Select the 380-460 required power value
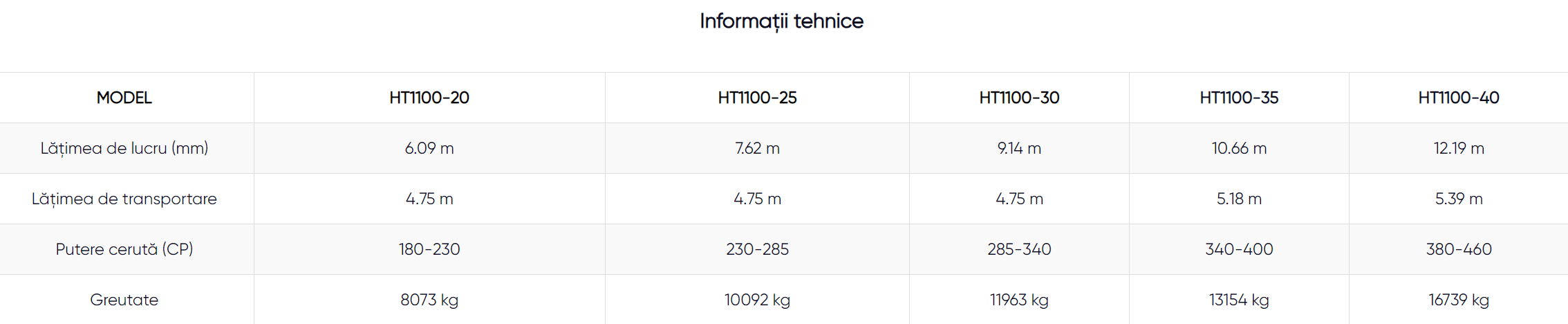1568x324 pixels. click(1459, 249)
